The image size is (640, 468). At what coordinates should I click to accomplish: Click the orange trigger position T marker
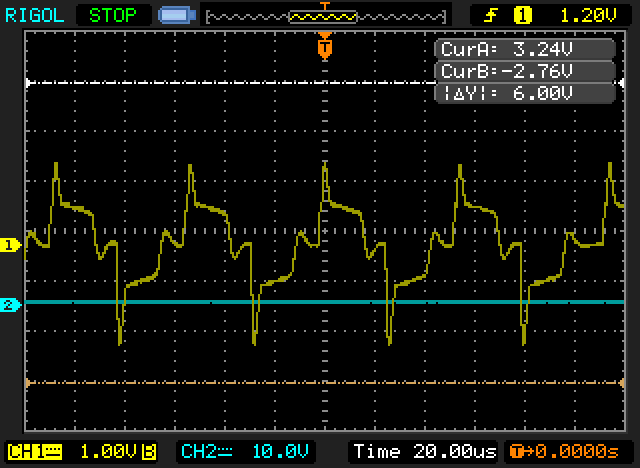324,47
